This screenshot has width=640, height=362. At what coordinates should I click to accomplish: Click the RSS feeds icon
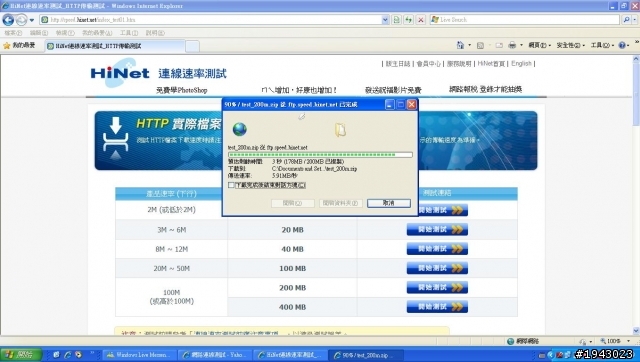(480, 45)
